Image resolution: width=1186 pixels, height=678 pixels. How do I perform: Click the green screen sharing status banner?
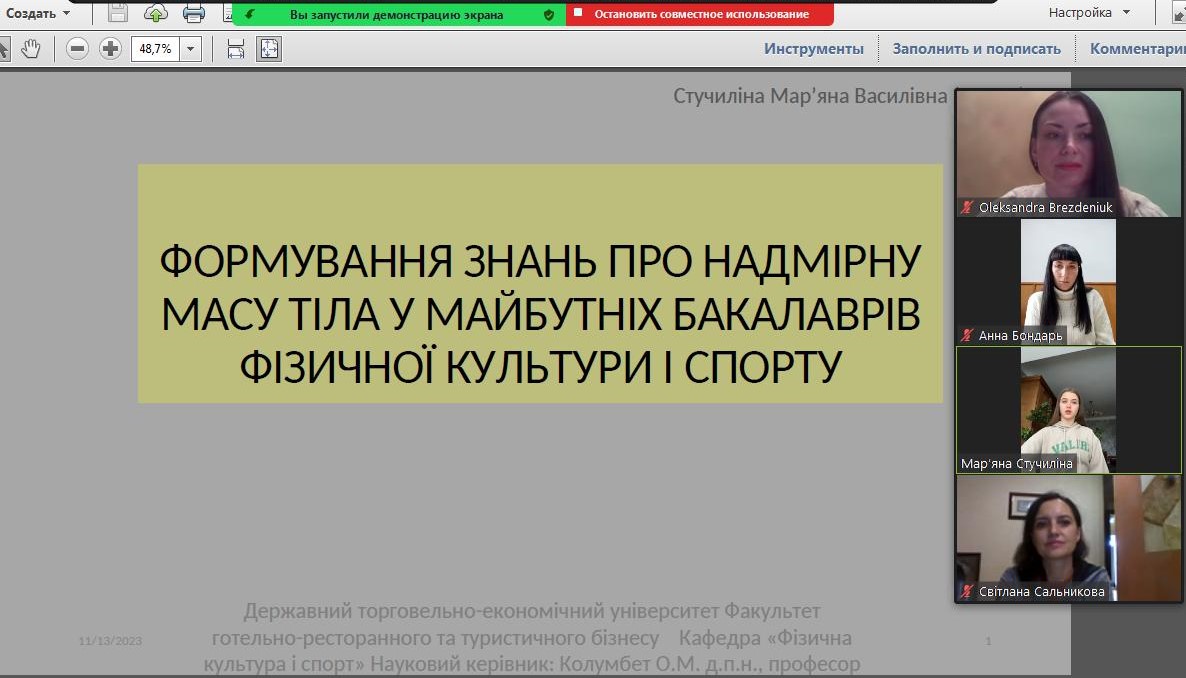coord(398,14)
